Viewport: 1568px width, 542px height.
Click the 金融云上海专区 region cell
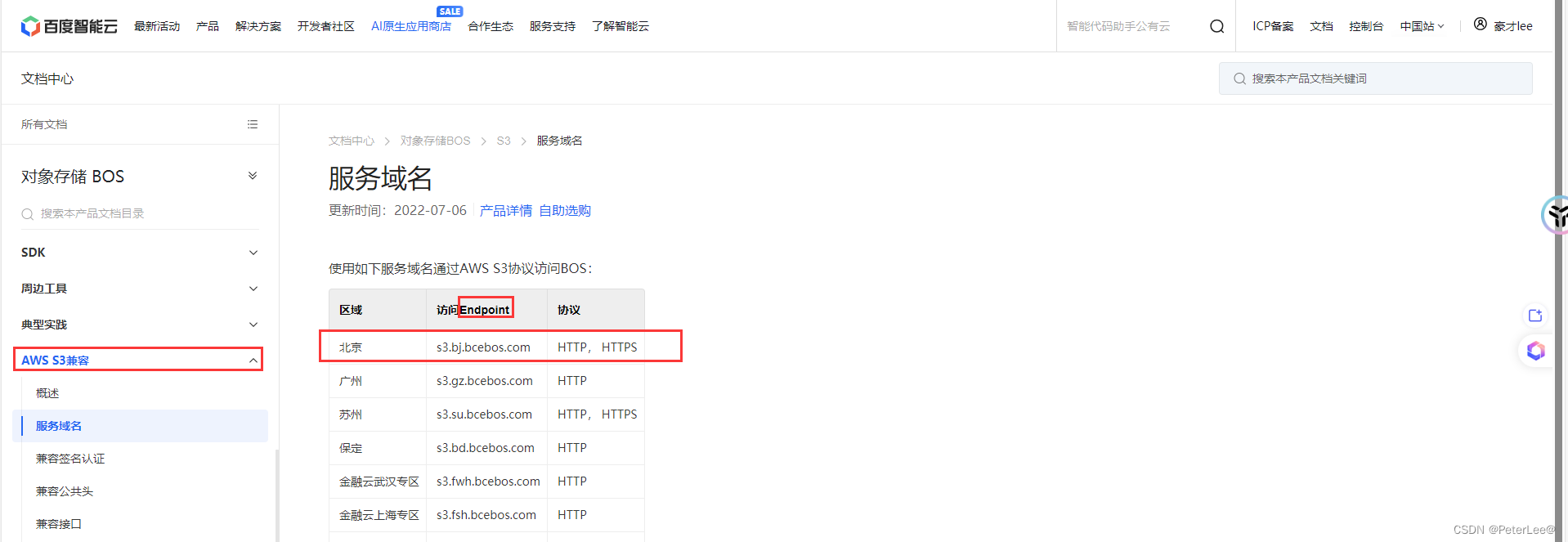coord(379,515)
